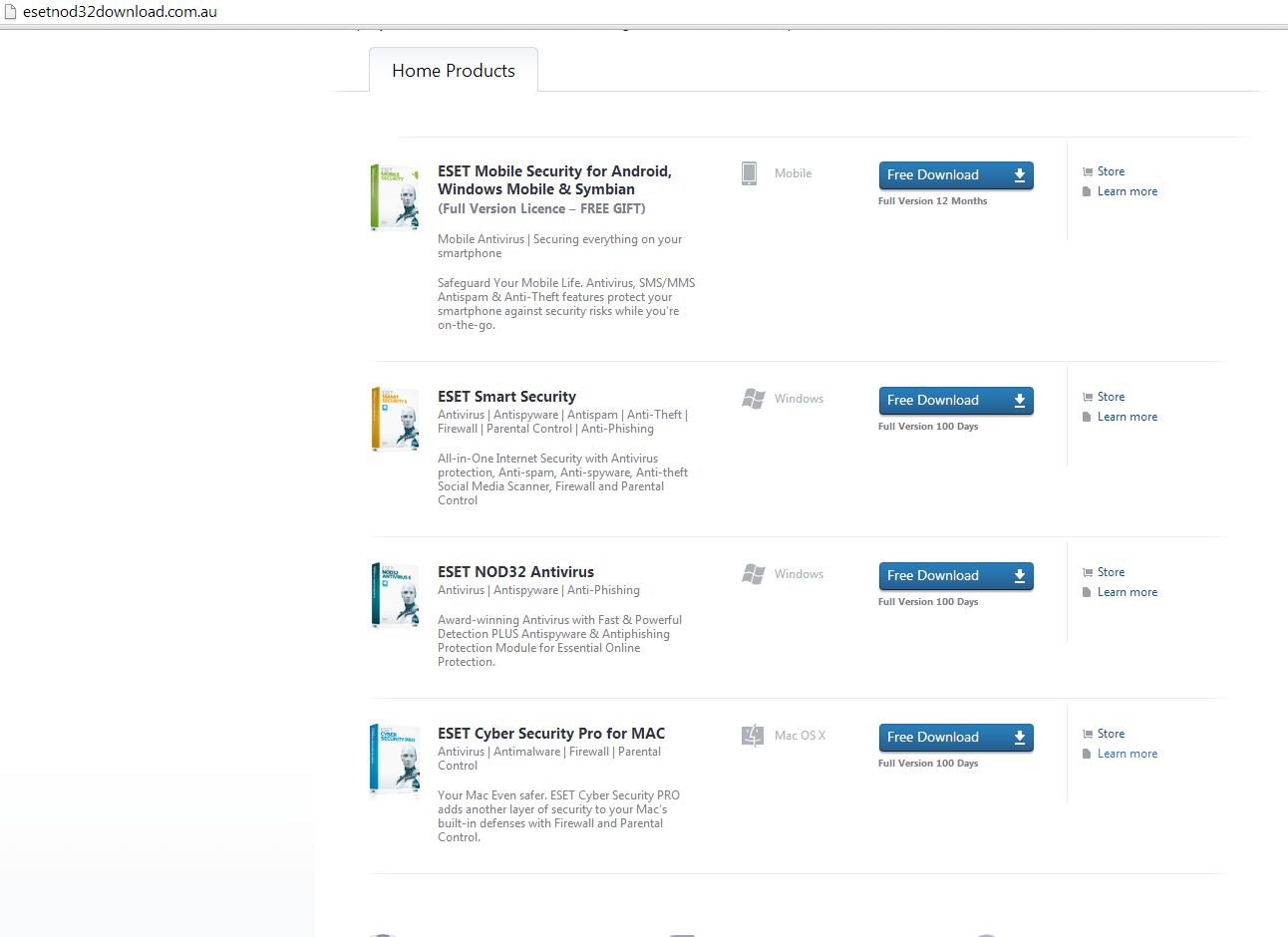Click the ESET NOD32 Antivirus box image

395,595
